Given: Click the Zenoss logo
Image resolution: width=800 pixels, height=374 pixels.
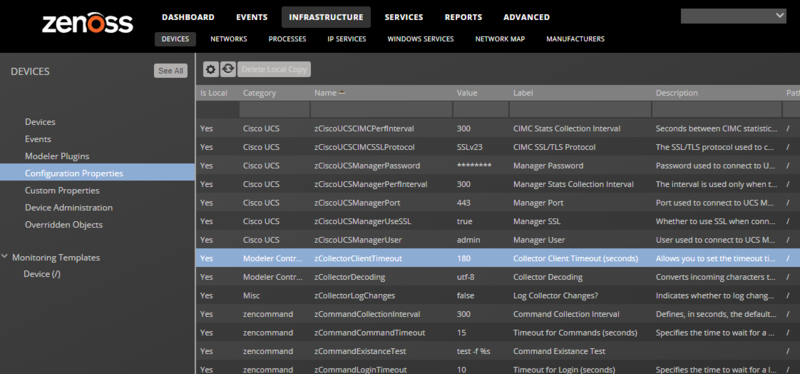Looking at the screenshot, I should [x=88, y=23].
